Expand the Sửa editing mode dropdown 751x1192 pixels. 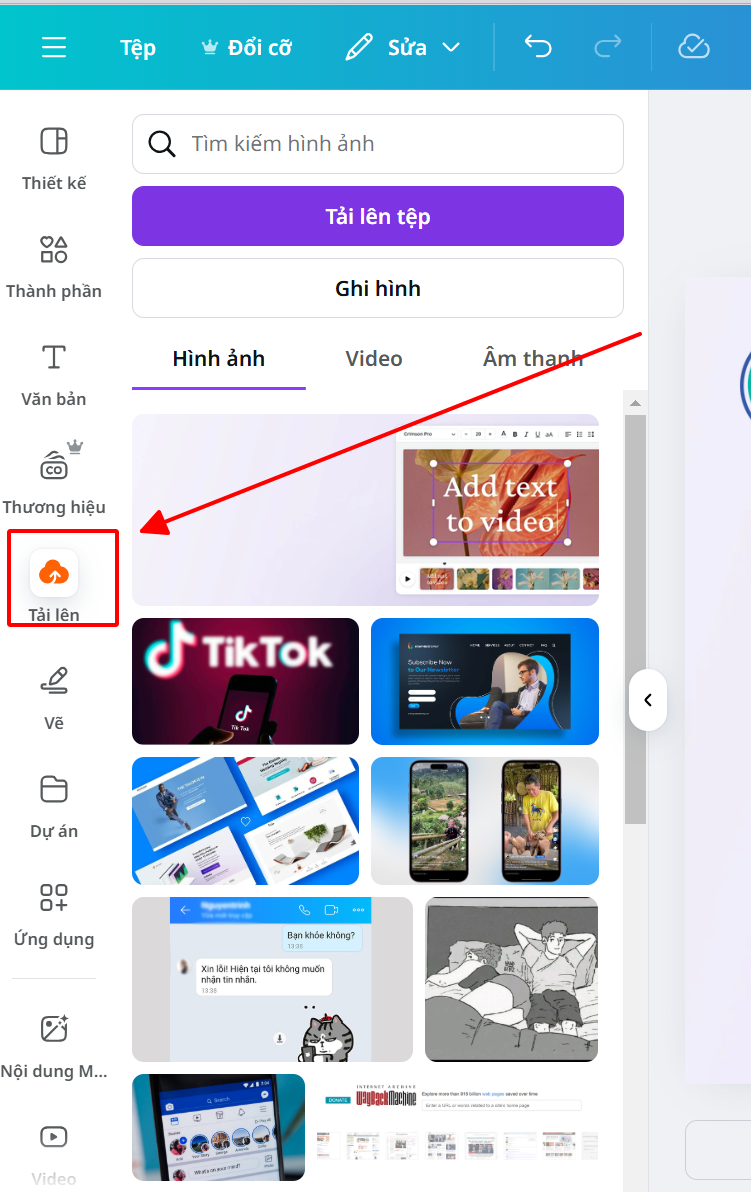[x=403, y=48]
